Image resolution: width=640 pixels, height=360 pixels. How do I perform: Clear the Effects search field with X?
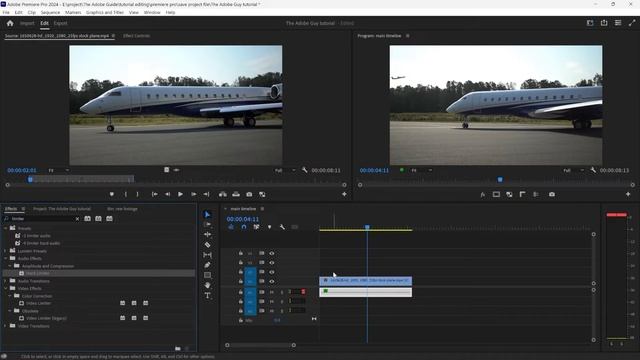[77, 219]
